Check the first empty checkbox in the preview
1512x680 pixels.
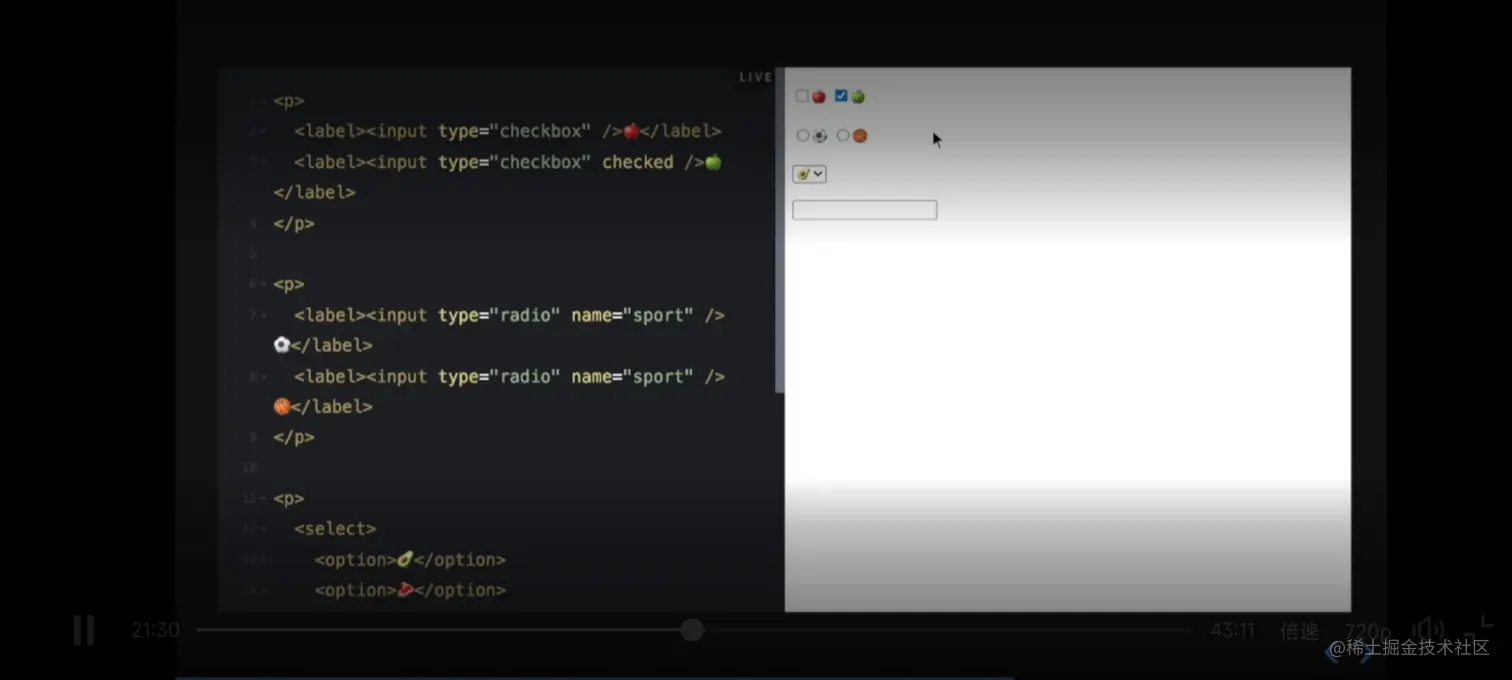[x=802, y=95]
